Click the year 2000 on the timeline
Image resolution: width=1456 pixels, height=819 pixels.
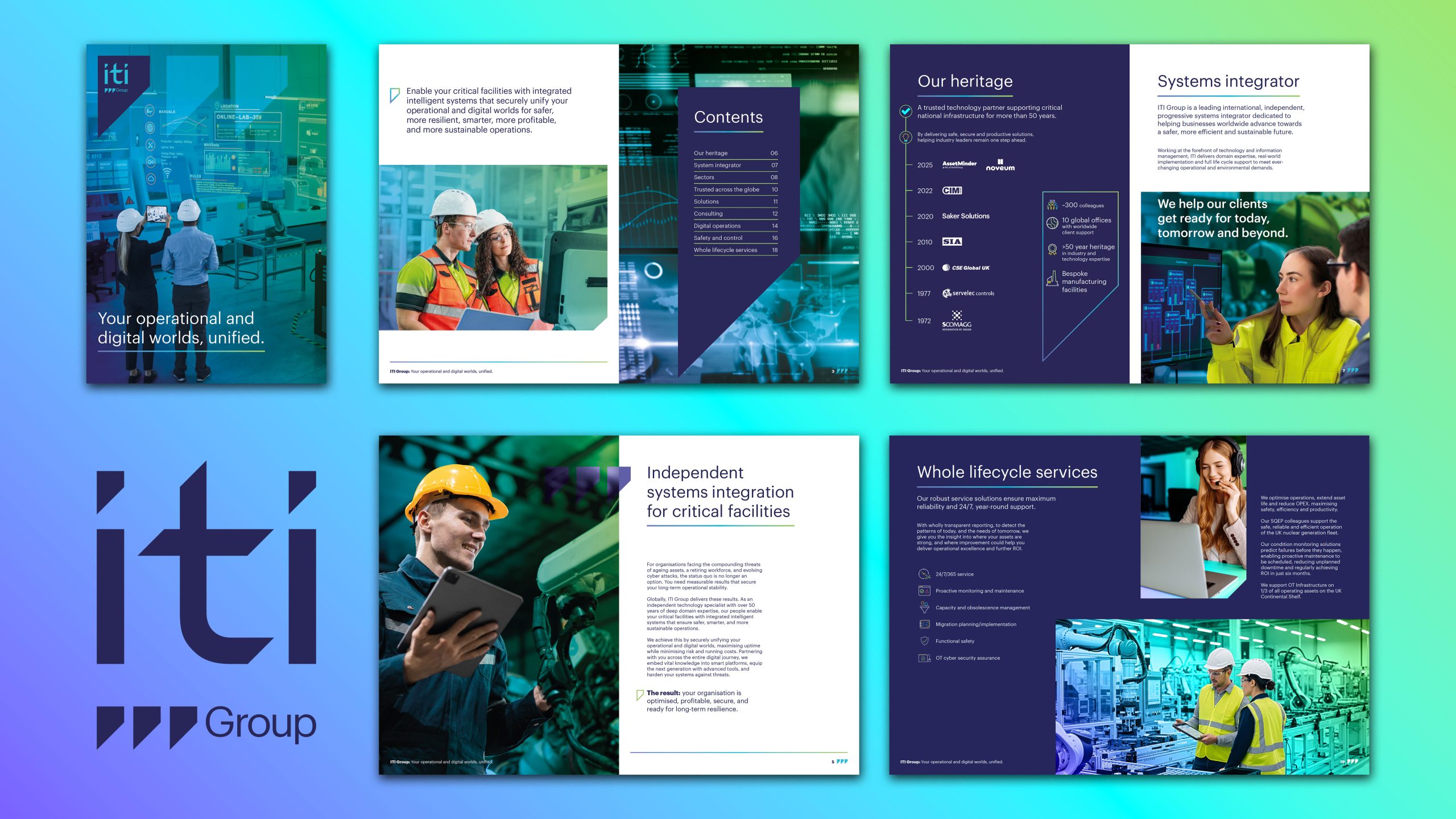(x=925, y=268)
